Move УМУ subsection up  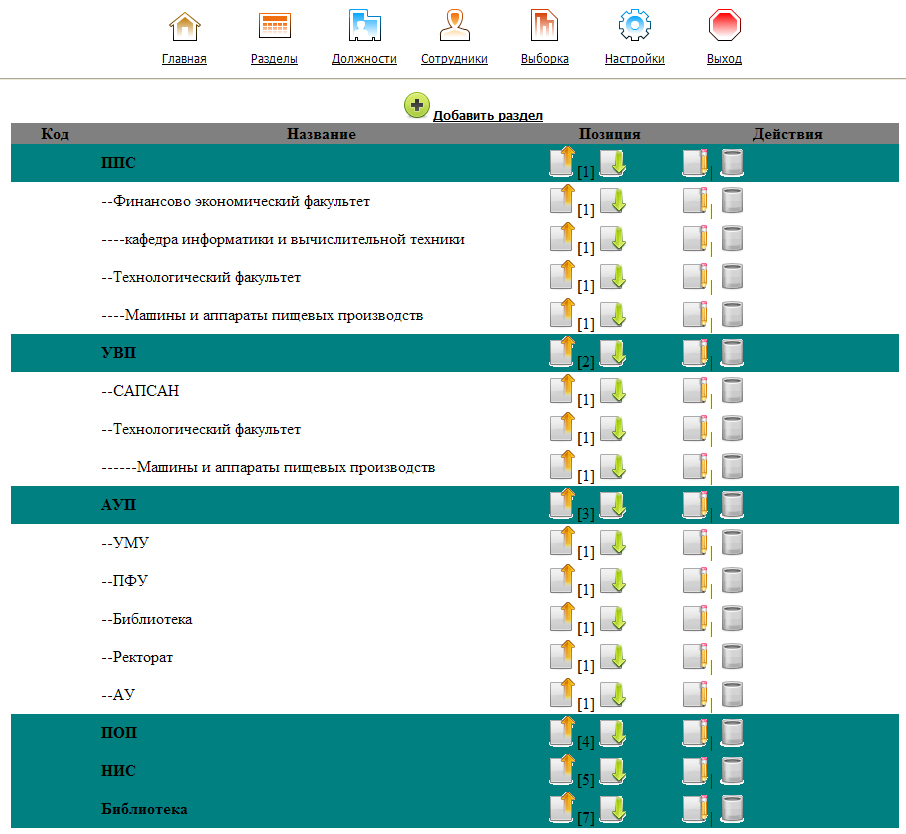(563, 543)
